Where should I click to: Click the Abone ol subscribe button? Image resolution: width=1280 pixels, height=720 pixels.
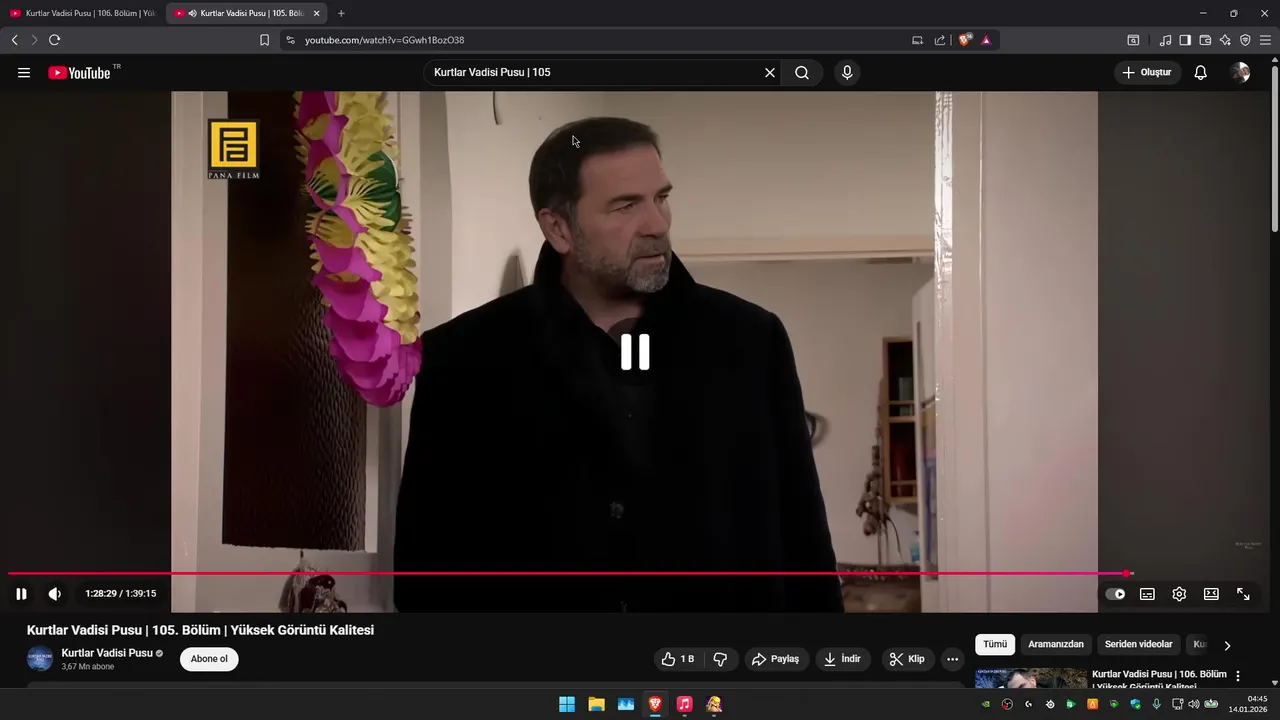[x=209, y=659]
